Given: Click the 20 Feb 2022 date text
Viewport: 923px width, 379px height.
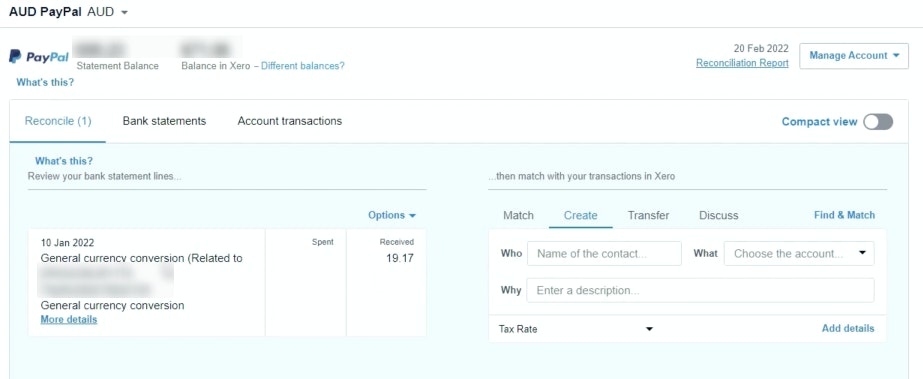Looking at the screenshot, I should [x=761, y=48].
